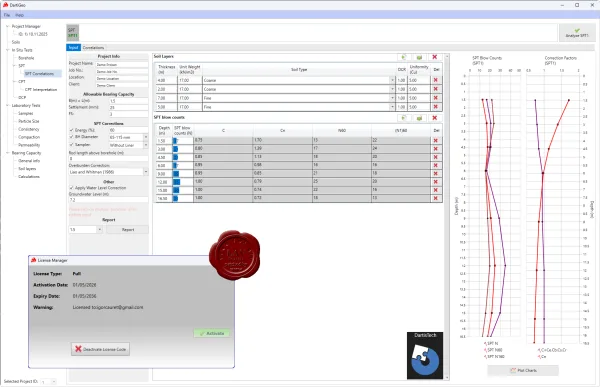Toggle the Sampler correction checkbox
The image size is (600, 387).
(x=71, y=145)
